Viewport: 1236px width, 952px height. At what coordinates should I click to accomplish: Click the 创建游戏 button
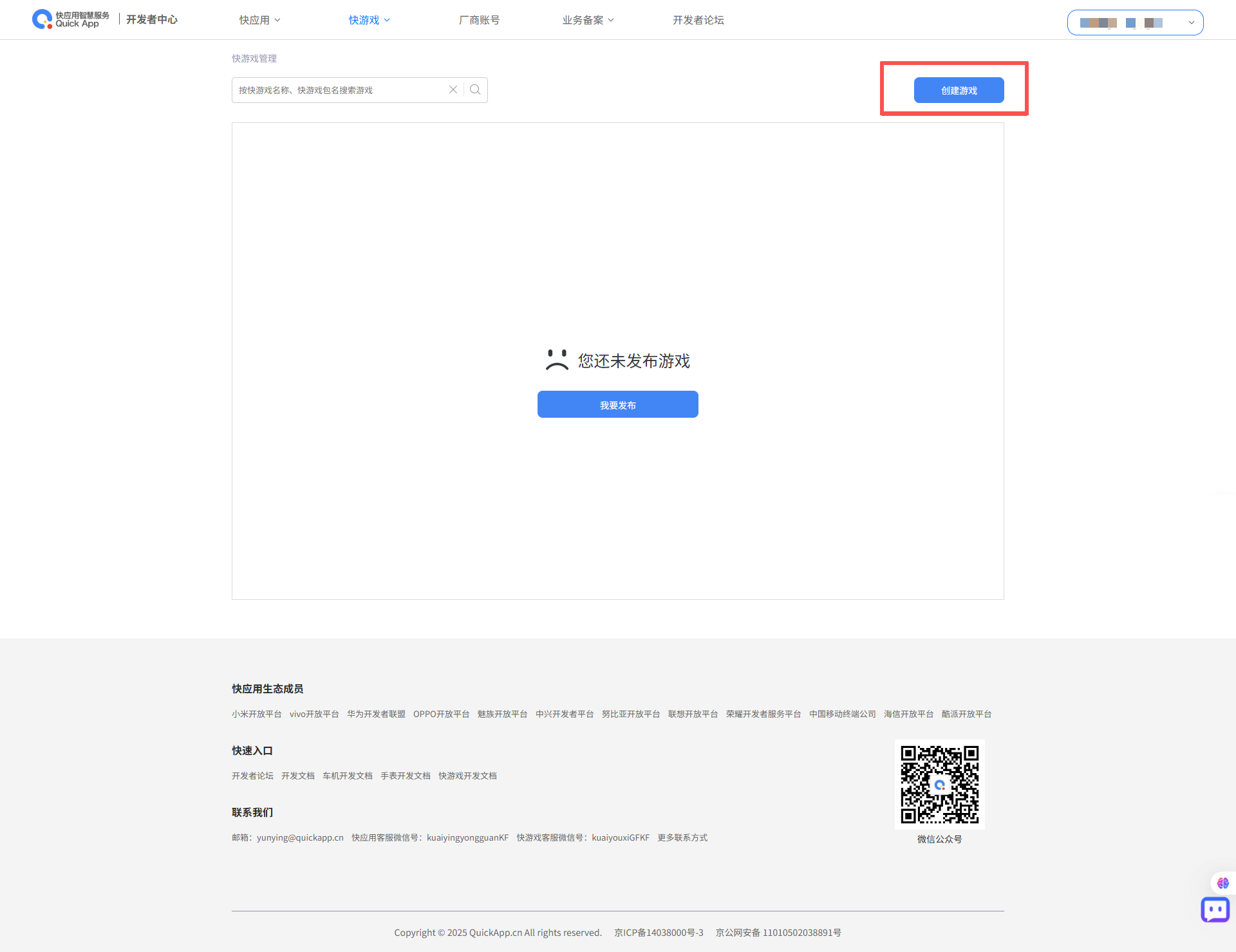(959, 90)
